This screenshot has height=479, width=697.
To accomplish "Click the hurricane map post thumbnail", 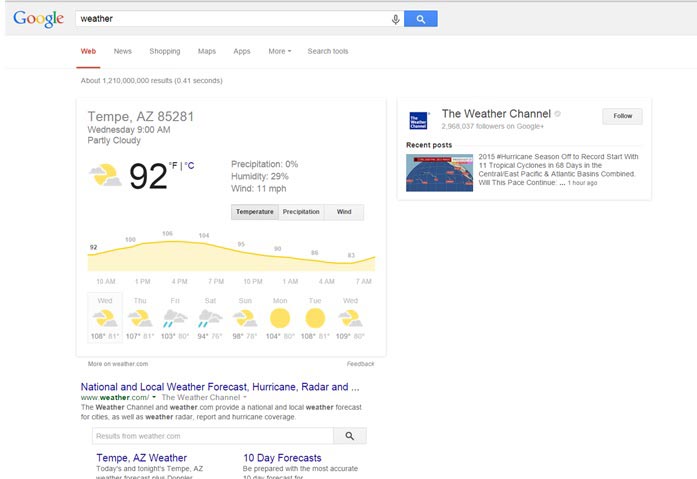I will (439, 173).
